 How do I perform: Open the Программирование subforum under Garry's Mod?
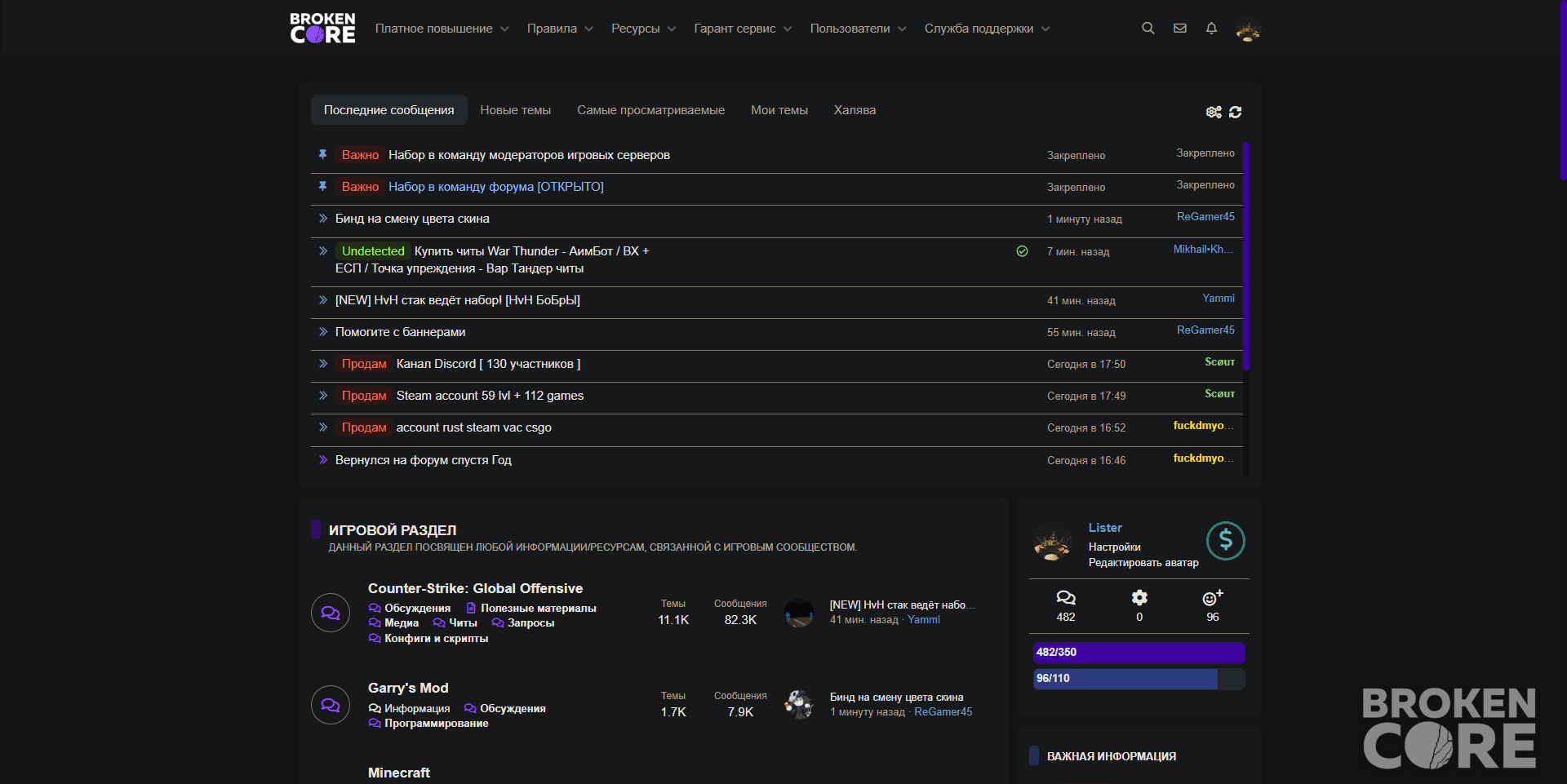pyautogui.click(x=436, y=723)
